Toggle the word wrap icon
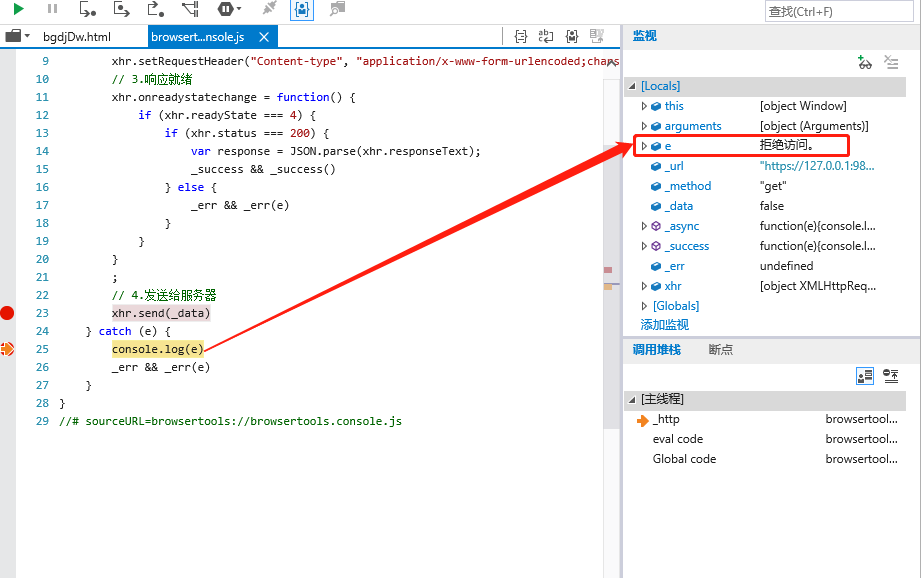 [x=546, y=36]
